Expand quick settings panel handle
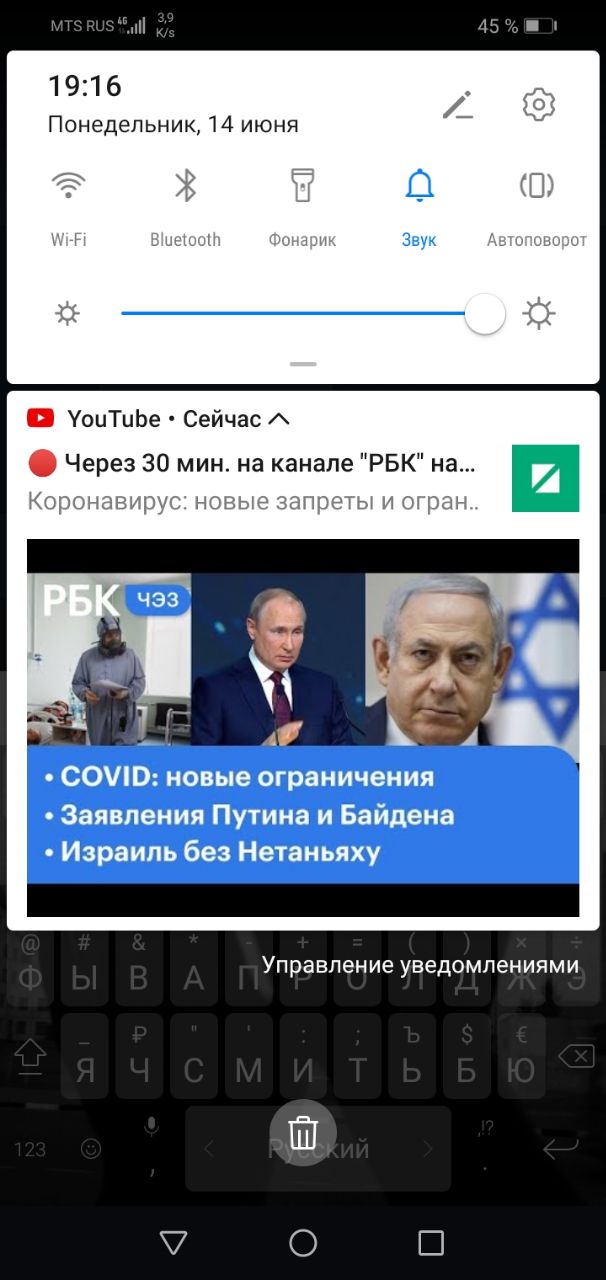The width and height of the screenshot is (606, 1280). pyautogui.click(x=303, y=365)
